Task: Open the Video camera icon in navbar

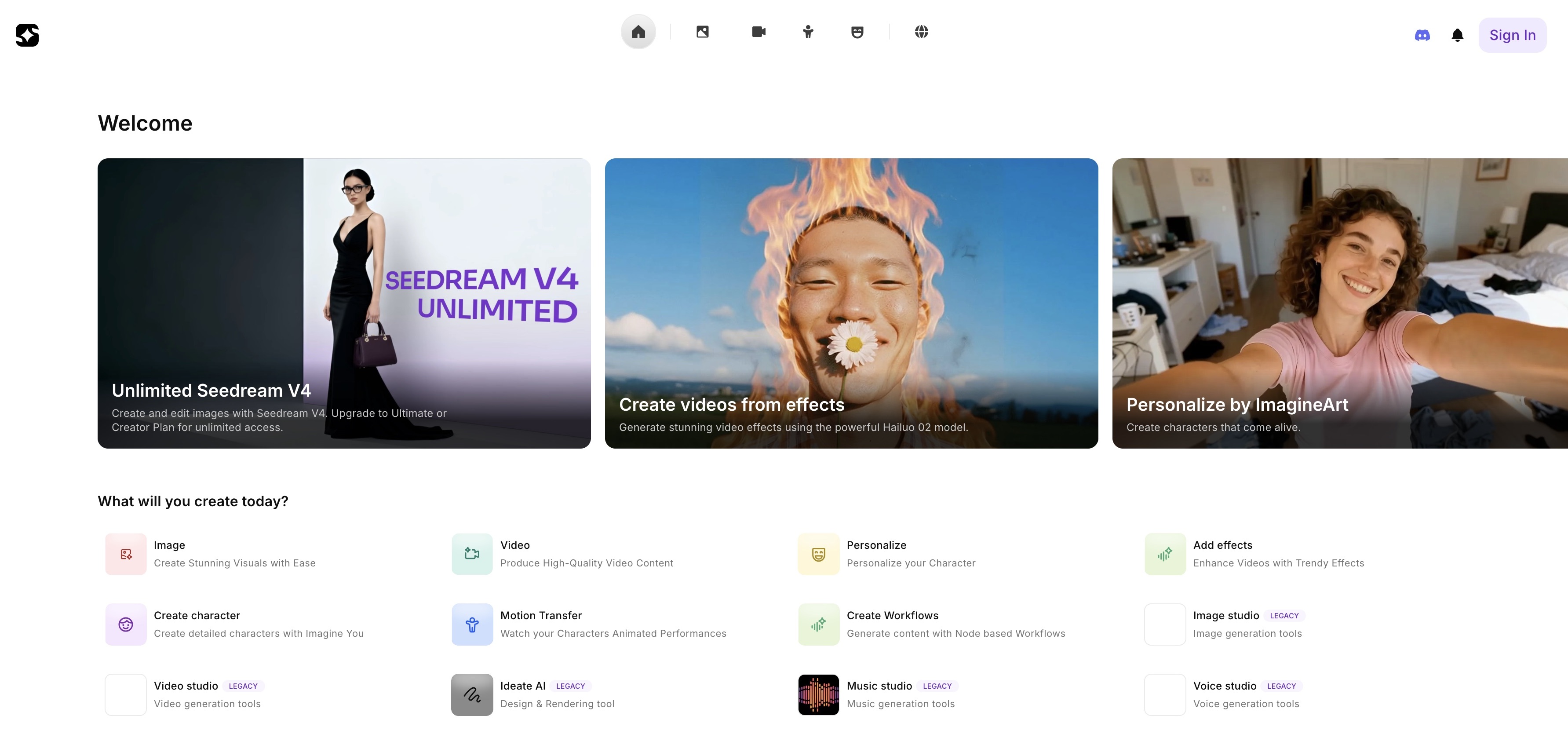Action: pyautogui.click(x=758, y=32)
